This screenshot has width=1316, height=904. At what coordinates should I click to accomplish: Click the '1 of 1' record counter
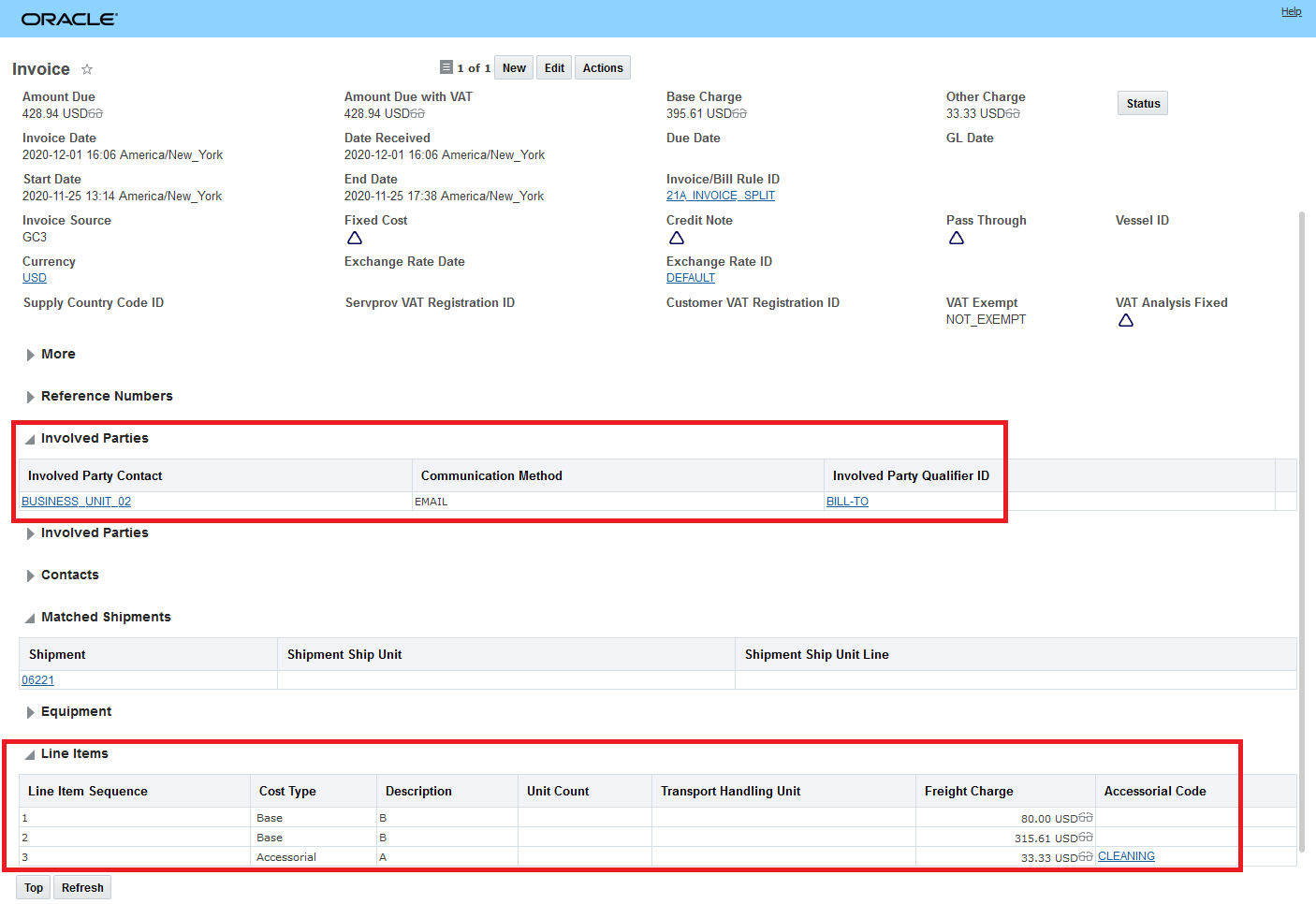coord(474,68)
